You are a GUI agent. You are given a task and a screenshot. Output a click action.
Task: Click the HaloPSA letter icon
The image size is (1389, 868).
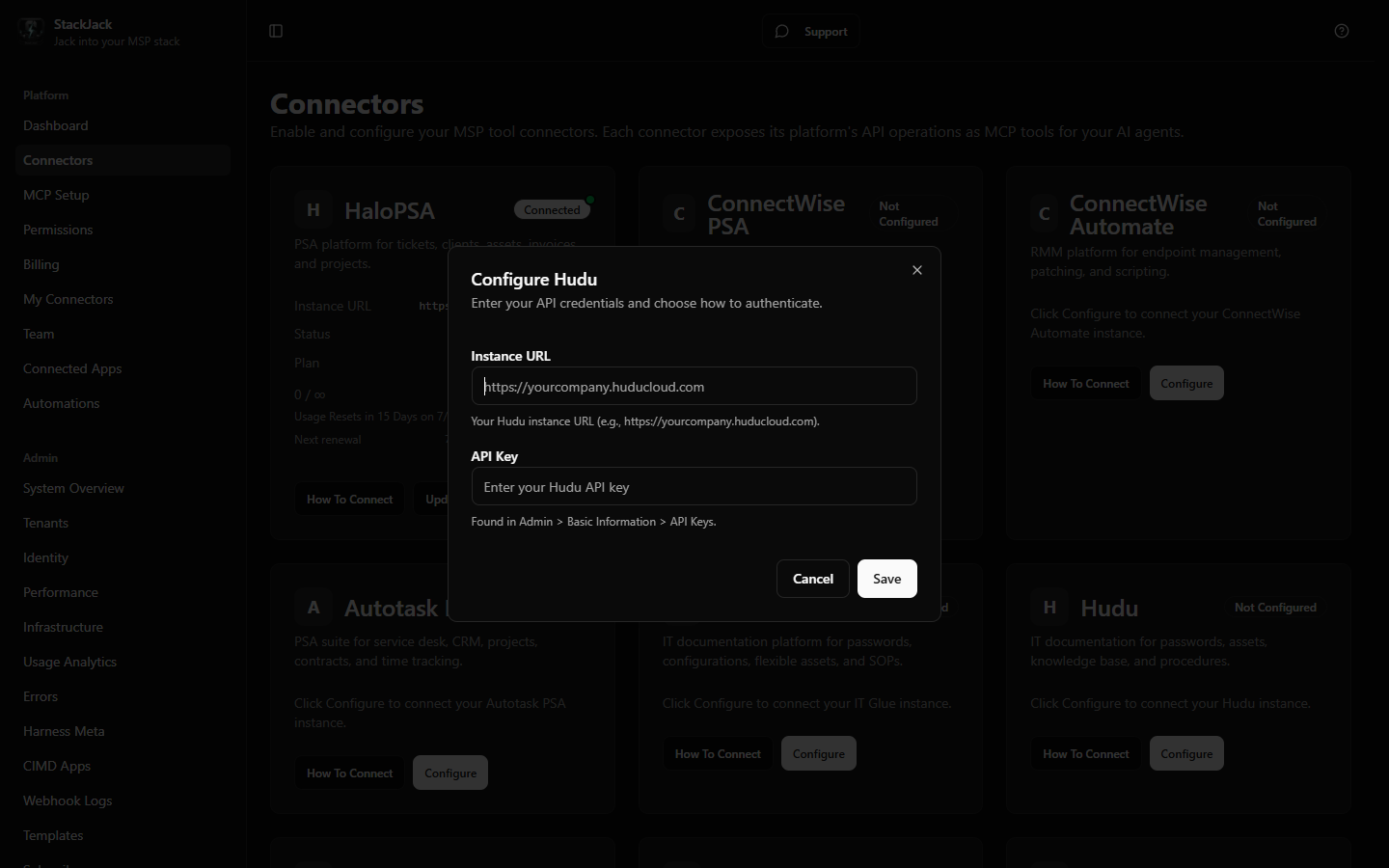[x=313, y=209]
